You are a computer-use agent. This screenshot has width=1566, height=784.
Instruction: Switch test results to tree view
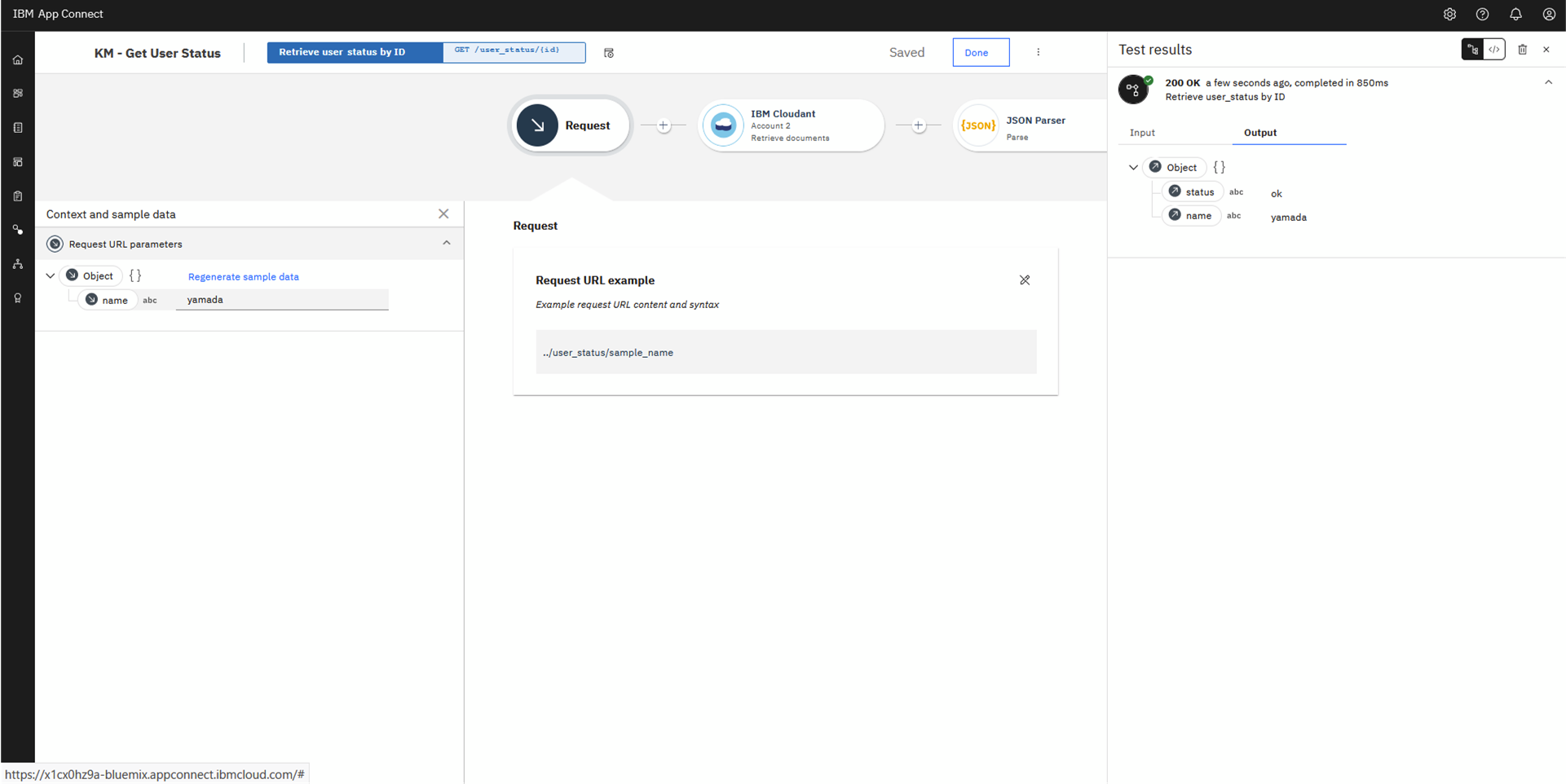click(x=1472, y=50)
